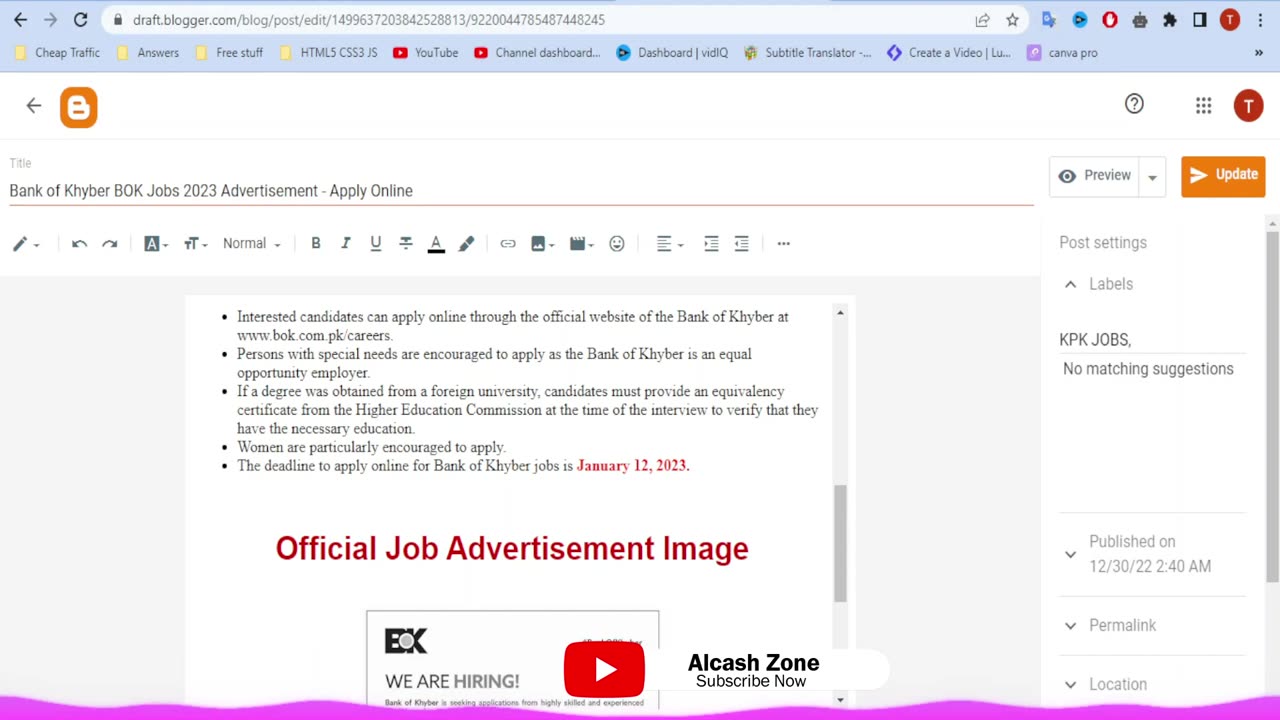Image resolution: width=1280 pixels, height=720 pixels.
Task: Insert or edit a link
Action: coord(508,244)
